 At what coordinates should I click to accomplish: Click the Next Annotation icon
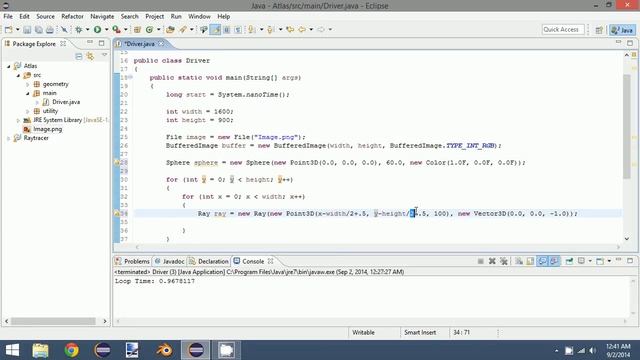(252, 29)
